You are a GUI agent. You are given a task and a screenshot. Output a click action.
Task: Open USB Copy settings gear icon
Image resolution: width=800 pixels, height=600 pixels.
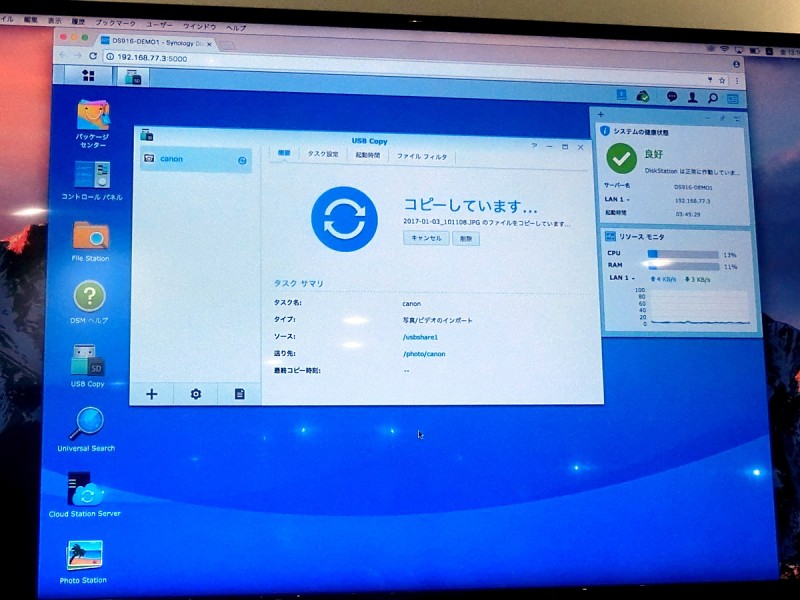196,394
